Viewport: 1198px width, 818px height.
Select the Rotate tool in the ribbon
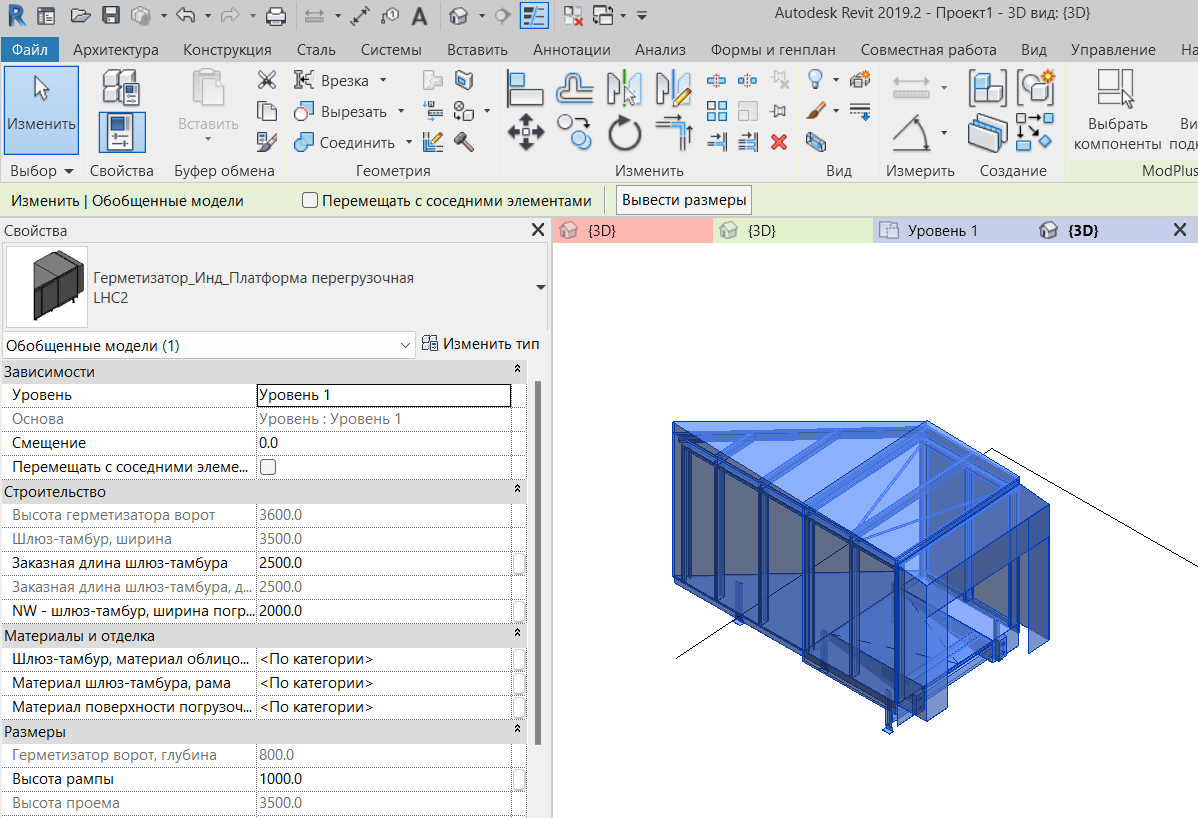[625, 133]
